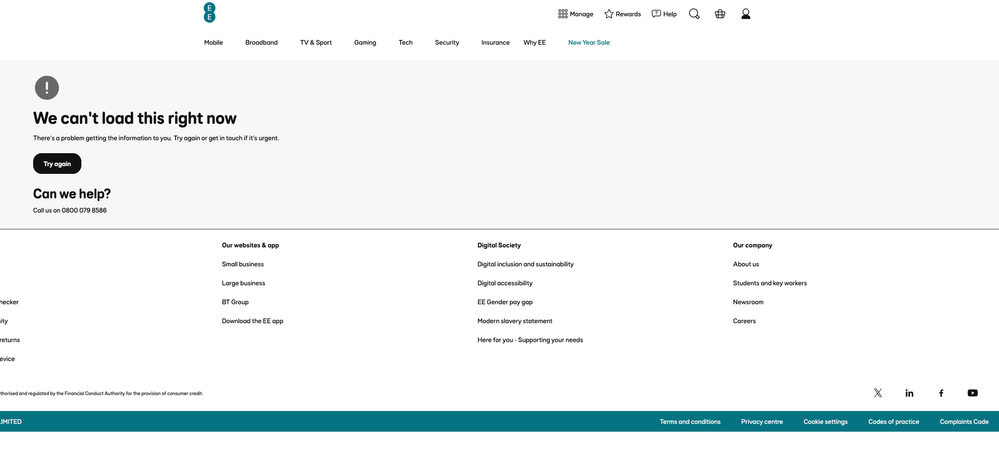Go to the New Year Sale page
The width and height of the screenshot is (999, 451).
pos(589,43)
